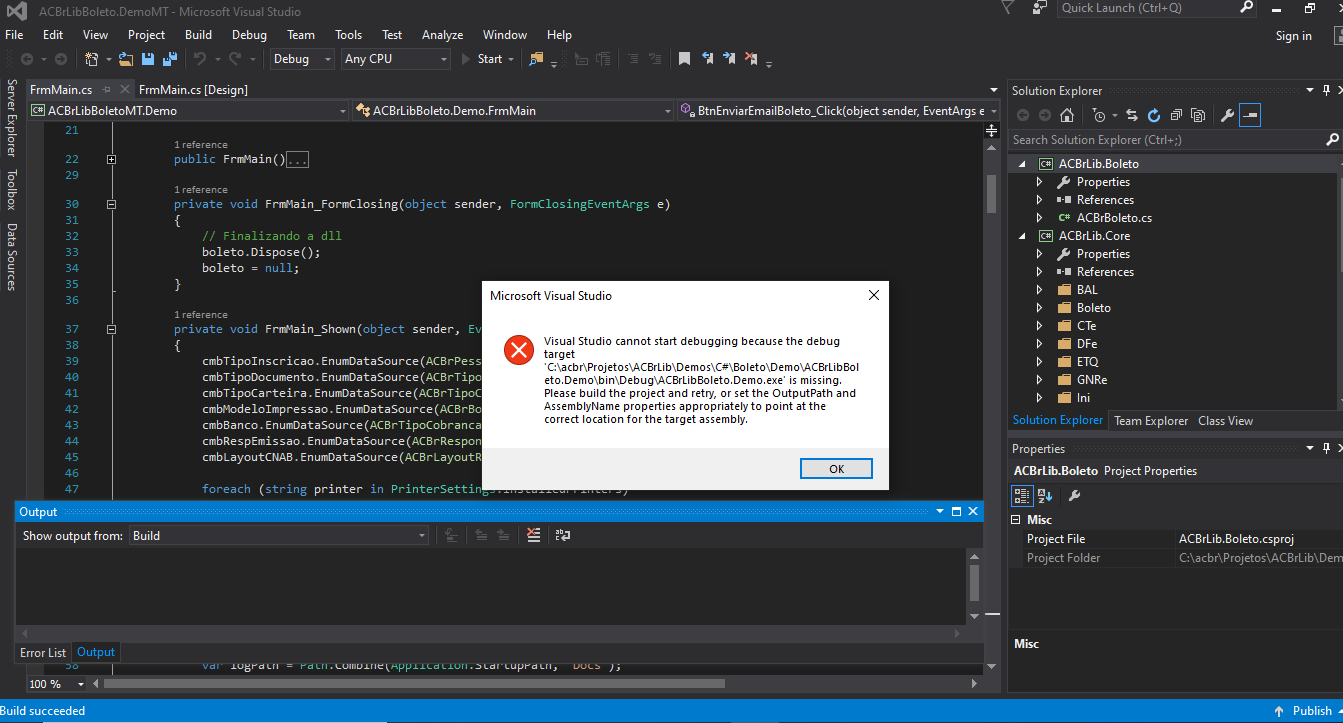
Task: Clear all bookmarks icon in toolbar
Action: point(752,59)
